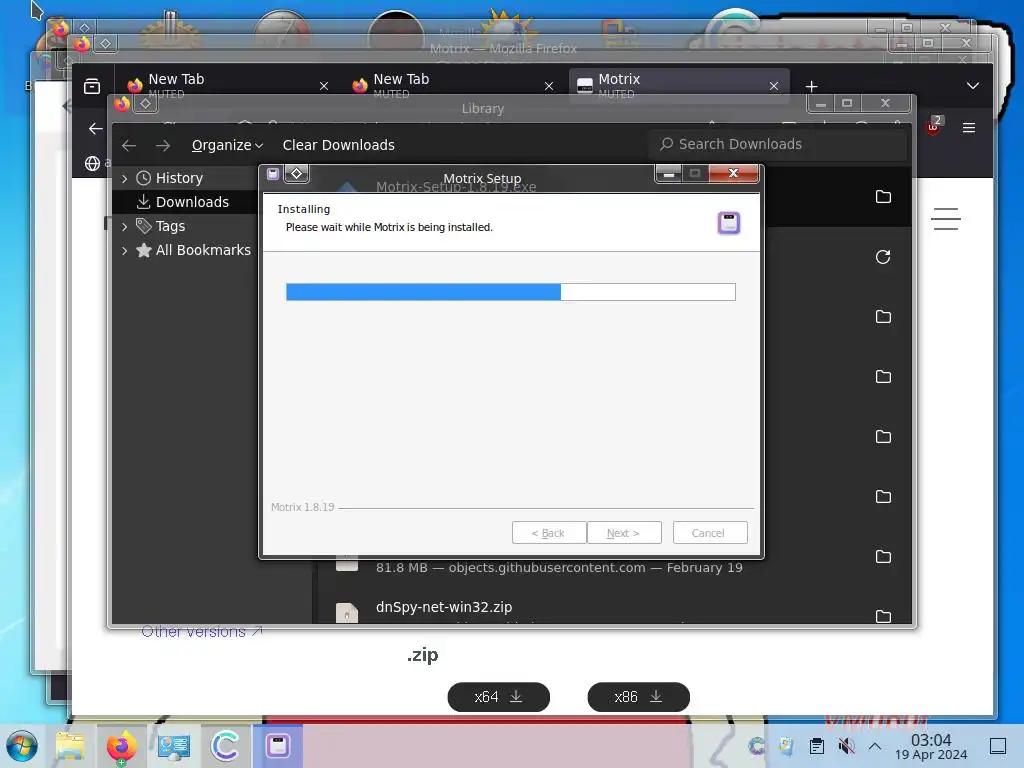Open the Organize dropdown menu
This screenshot has width=1024, height=768.
[227, 145]
